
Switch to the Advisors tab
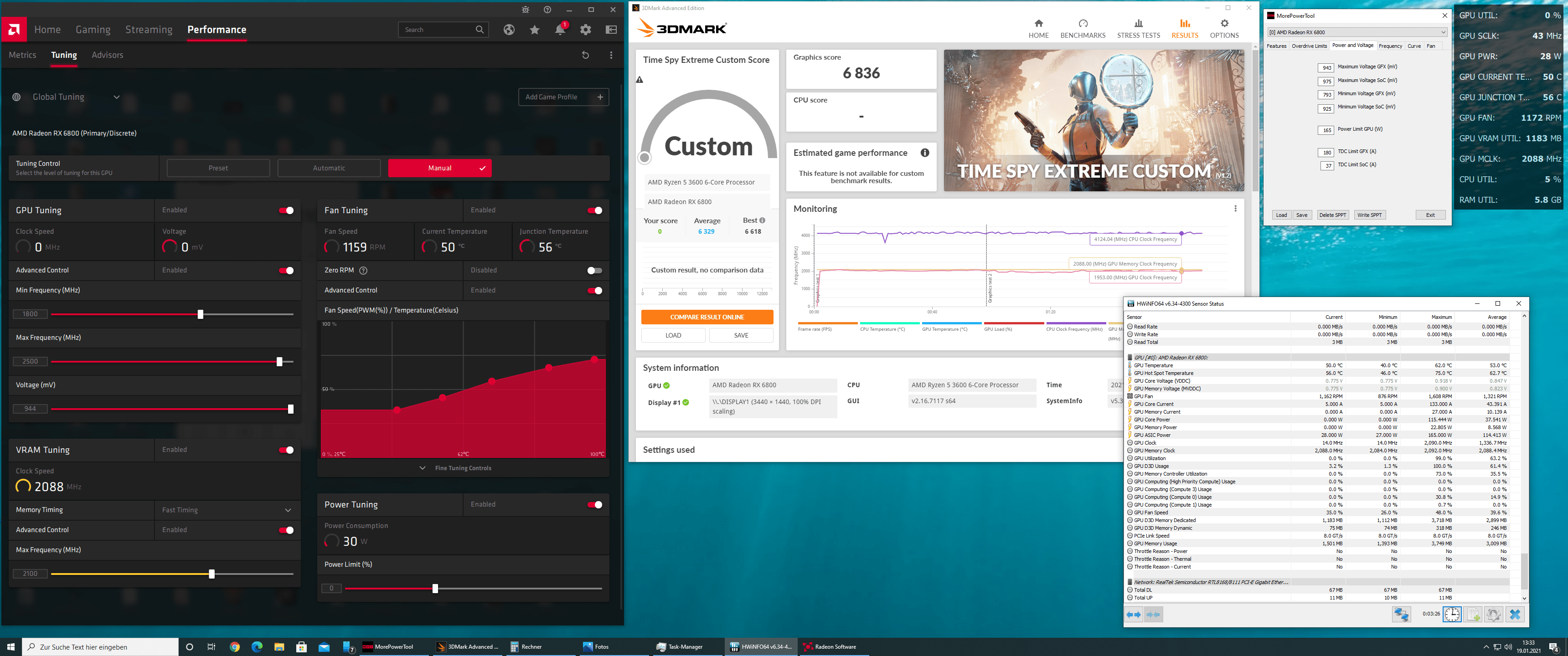[x=107, y=55]
